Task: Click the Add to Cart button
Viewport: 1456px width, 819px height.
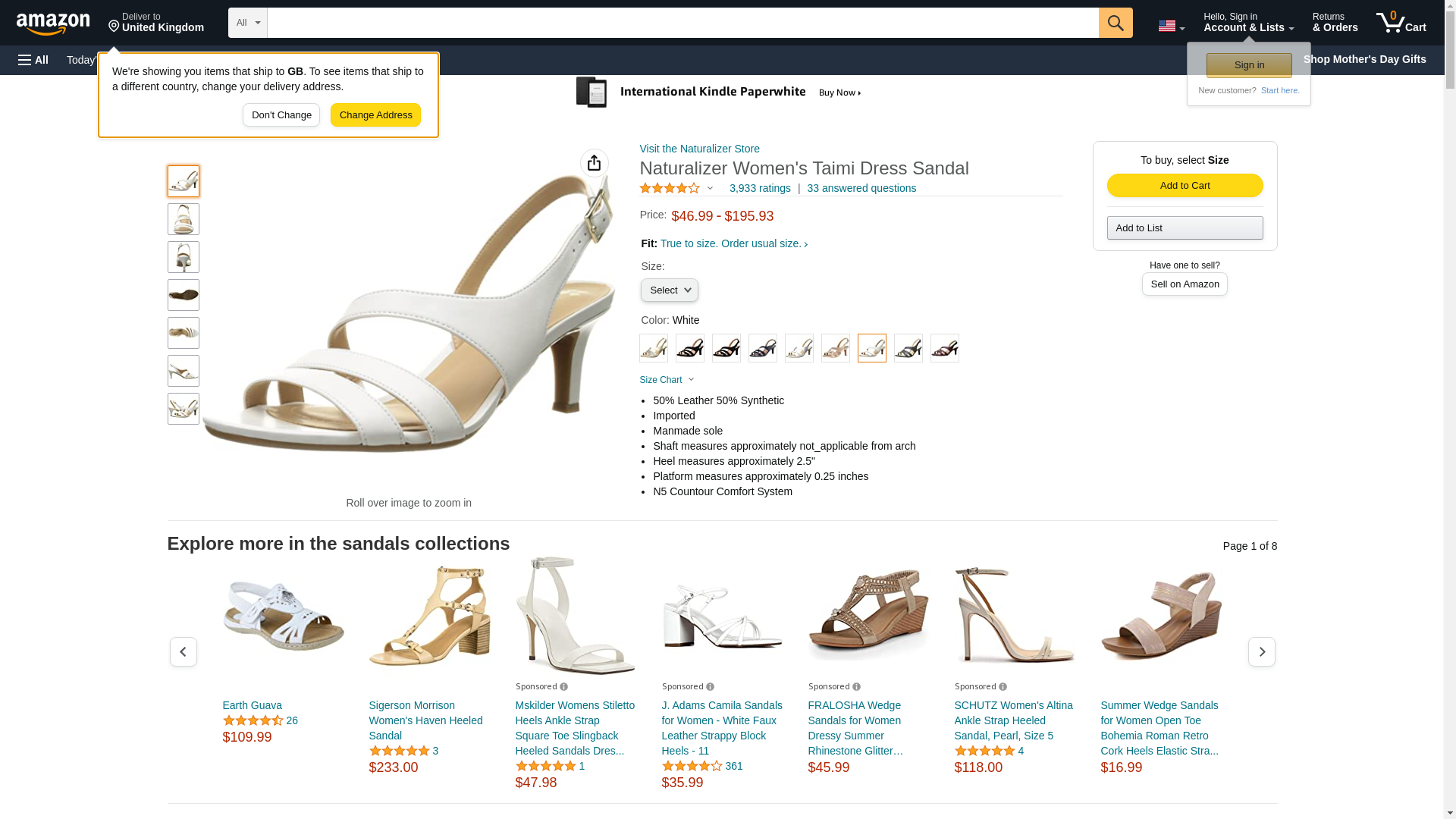Action: click(x=1184, y=186)
